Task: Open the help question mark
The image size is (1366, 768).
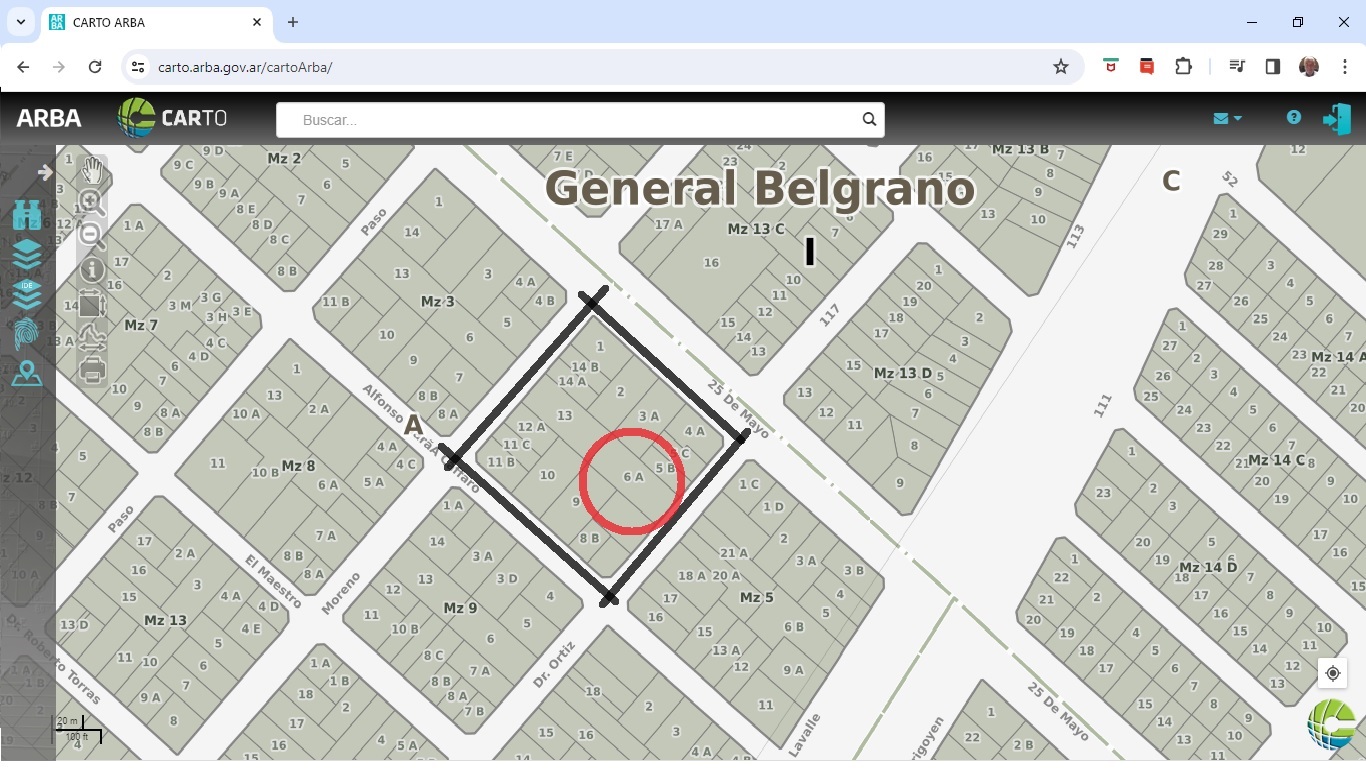Action: tap(1294, 118)
